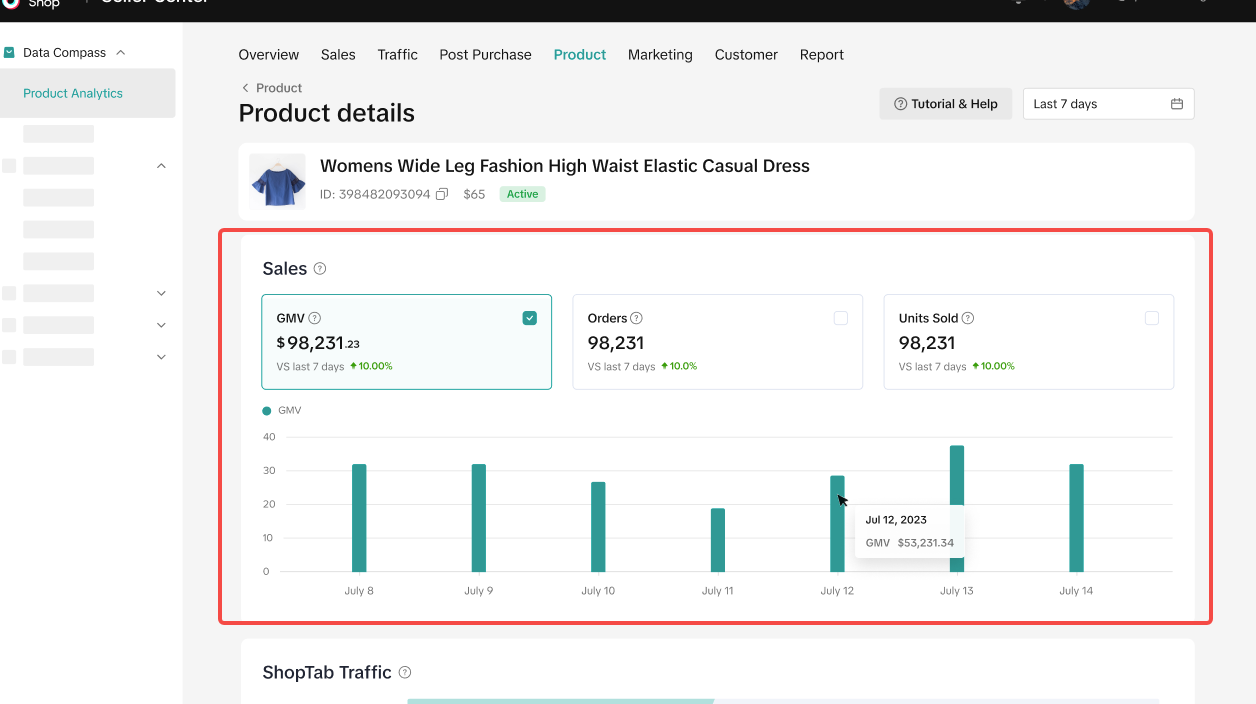Click the GMV info question icon
The width and height of the screenshot is (1256, 704).
(x=315, y=318)
